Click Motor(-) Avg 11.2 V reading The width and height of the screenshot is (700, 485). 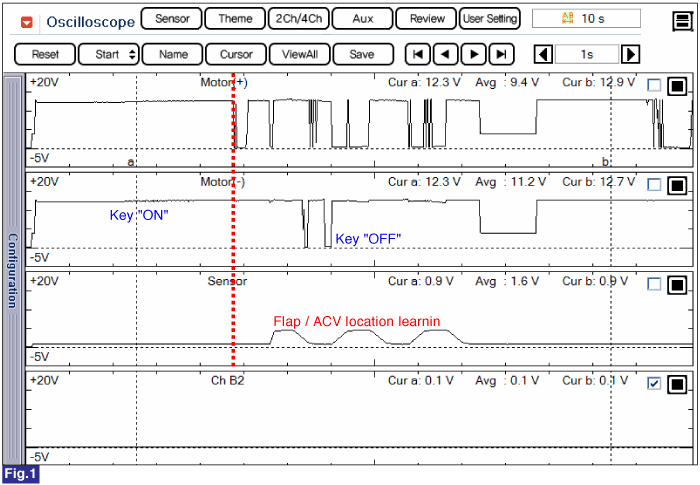click(510, 182)
